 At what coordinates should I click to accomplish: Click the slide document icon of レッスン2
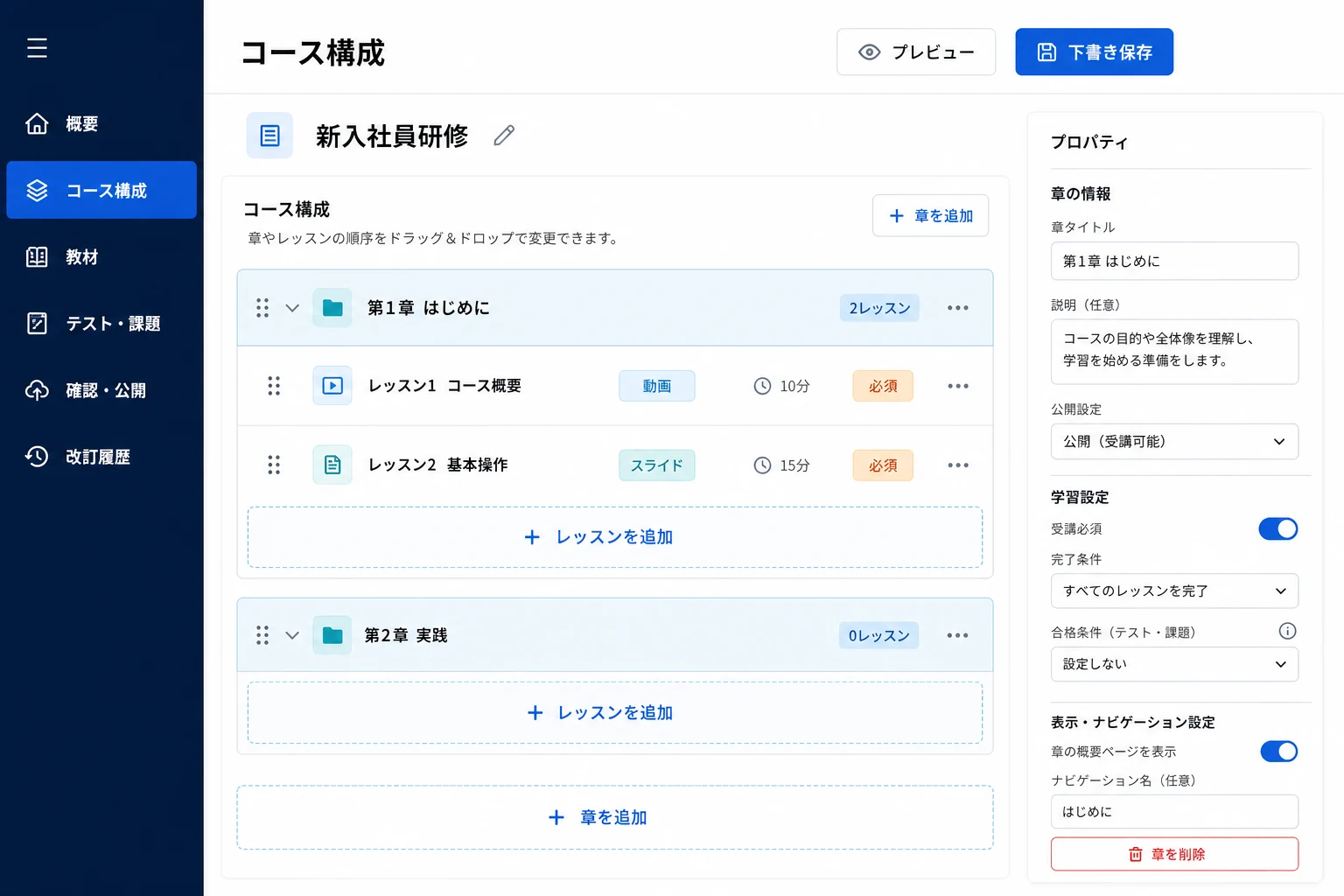coord(332,465)
